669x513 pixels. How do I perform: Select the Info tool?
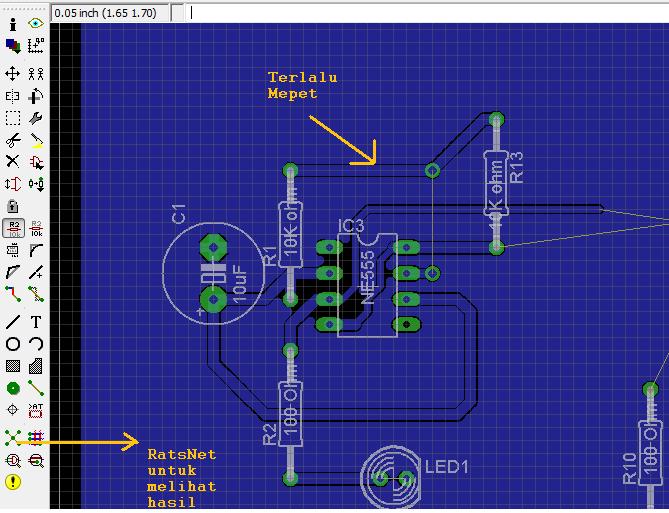pyautogui.click(x=13, y=23)
